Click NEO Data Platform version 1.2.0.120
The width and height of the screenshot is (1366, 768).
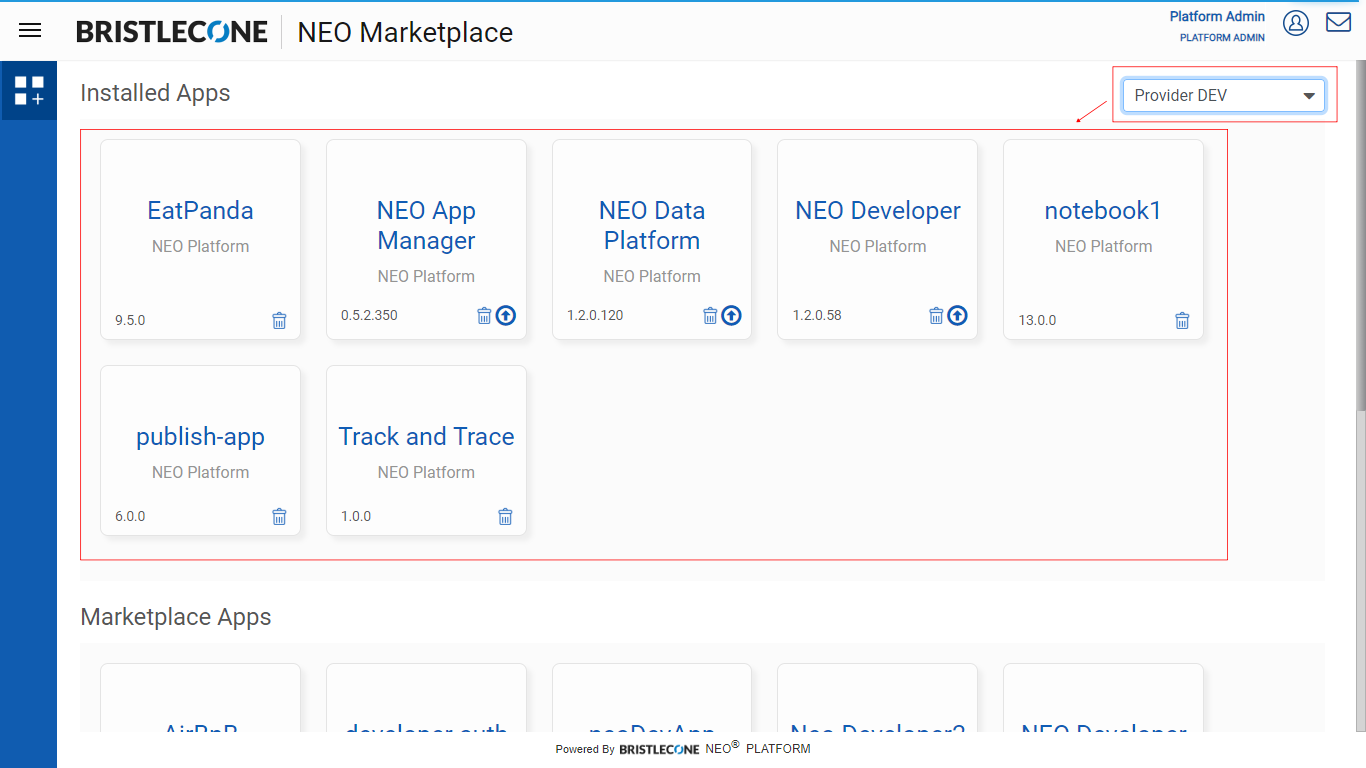click(x=595, y=315)
